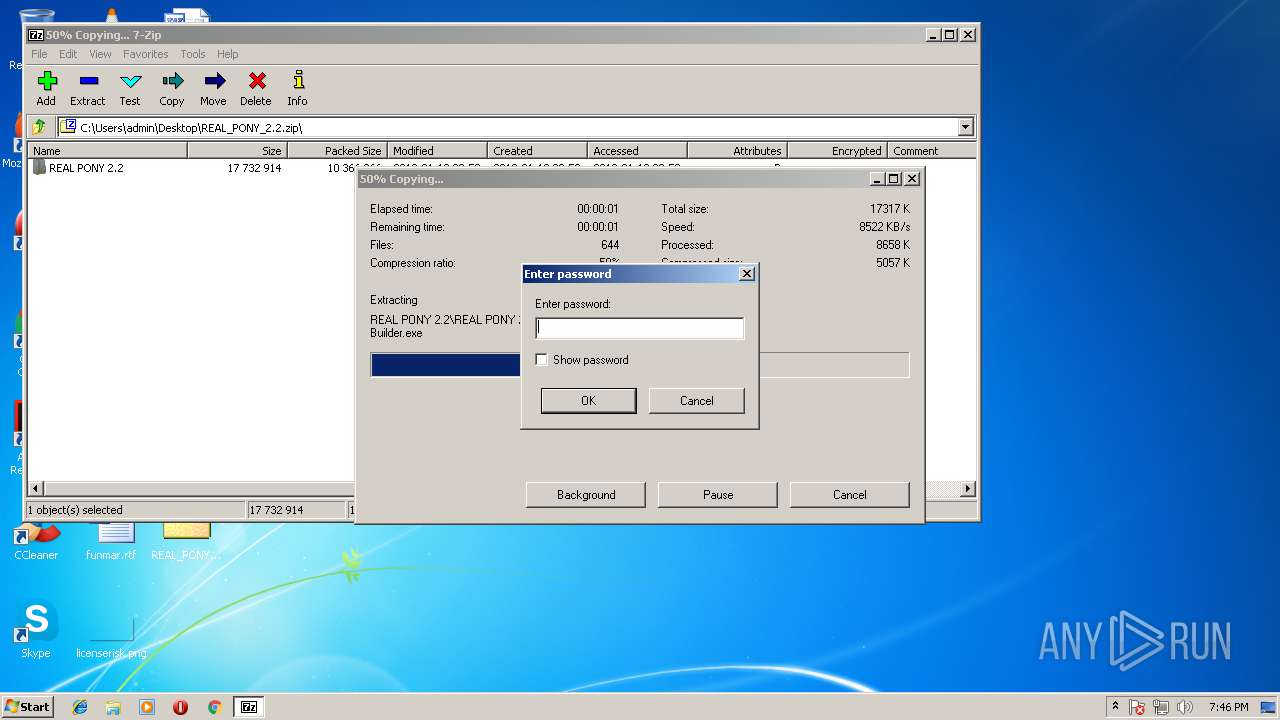Select the REAL PONY 2.2 folder row

click(x=190, y=168)
